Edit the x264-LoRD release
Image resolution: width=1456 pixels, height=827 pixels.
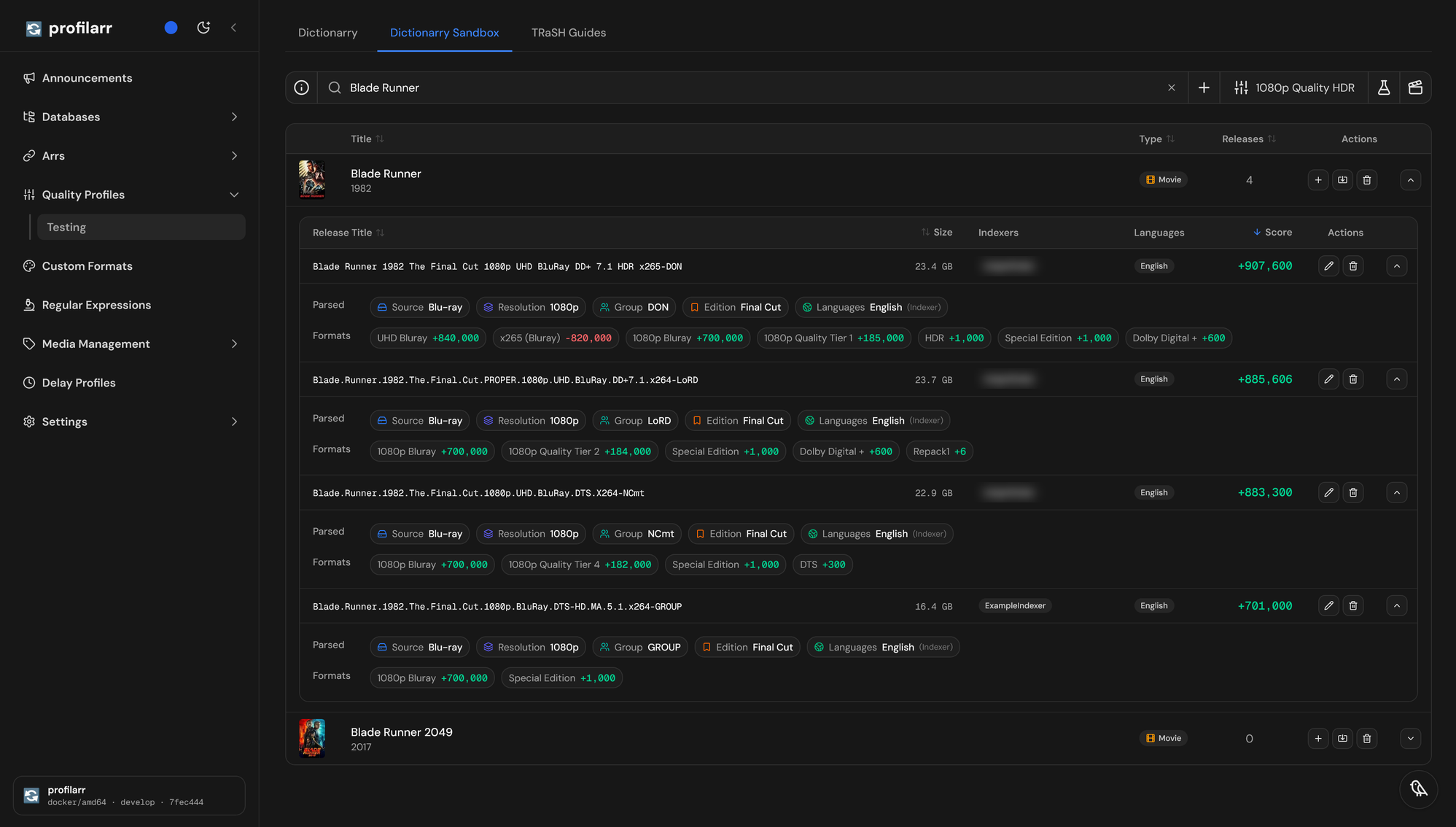point(1328,379)
